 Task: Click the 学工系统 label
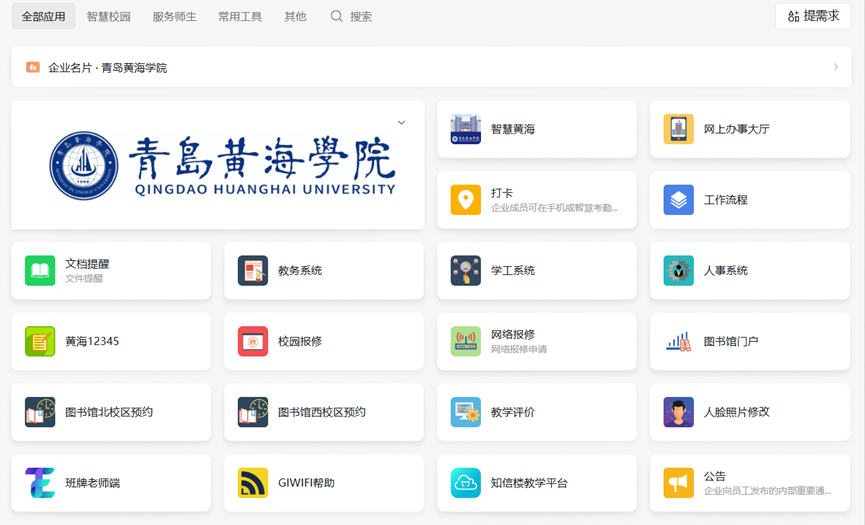click(513, 270)
